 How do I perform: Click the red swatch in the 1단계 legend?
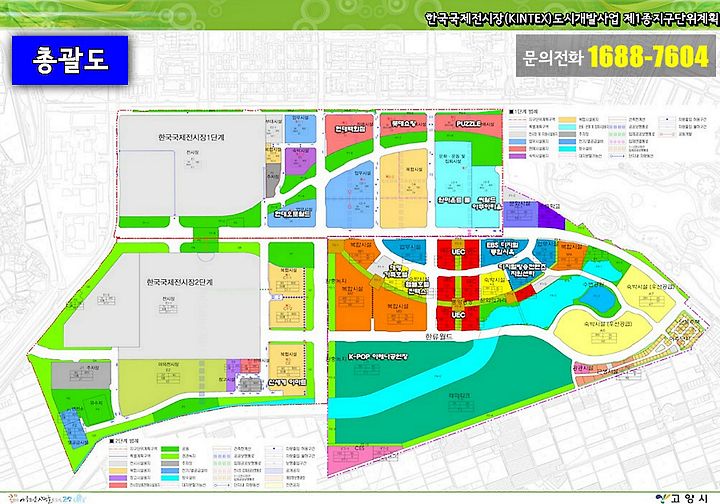tap(518, 148)
